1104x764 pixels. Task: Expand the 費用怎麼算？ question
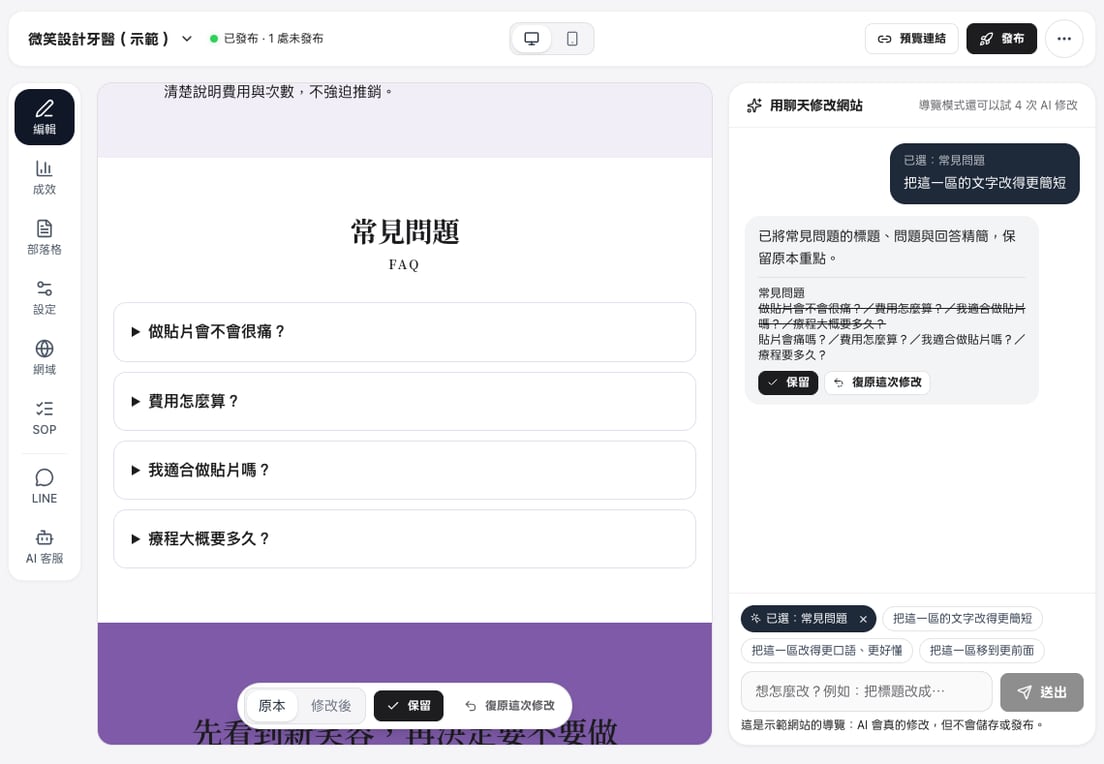click(x=404, y=401)
